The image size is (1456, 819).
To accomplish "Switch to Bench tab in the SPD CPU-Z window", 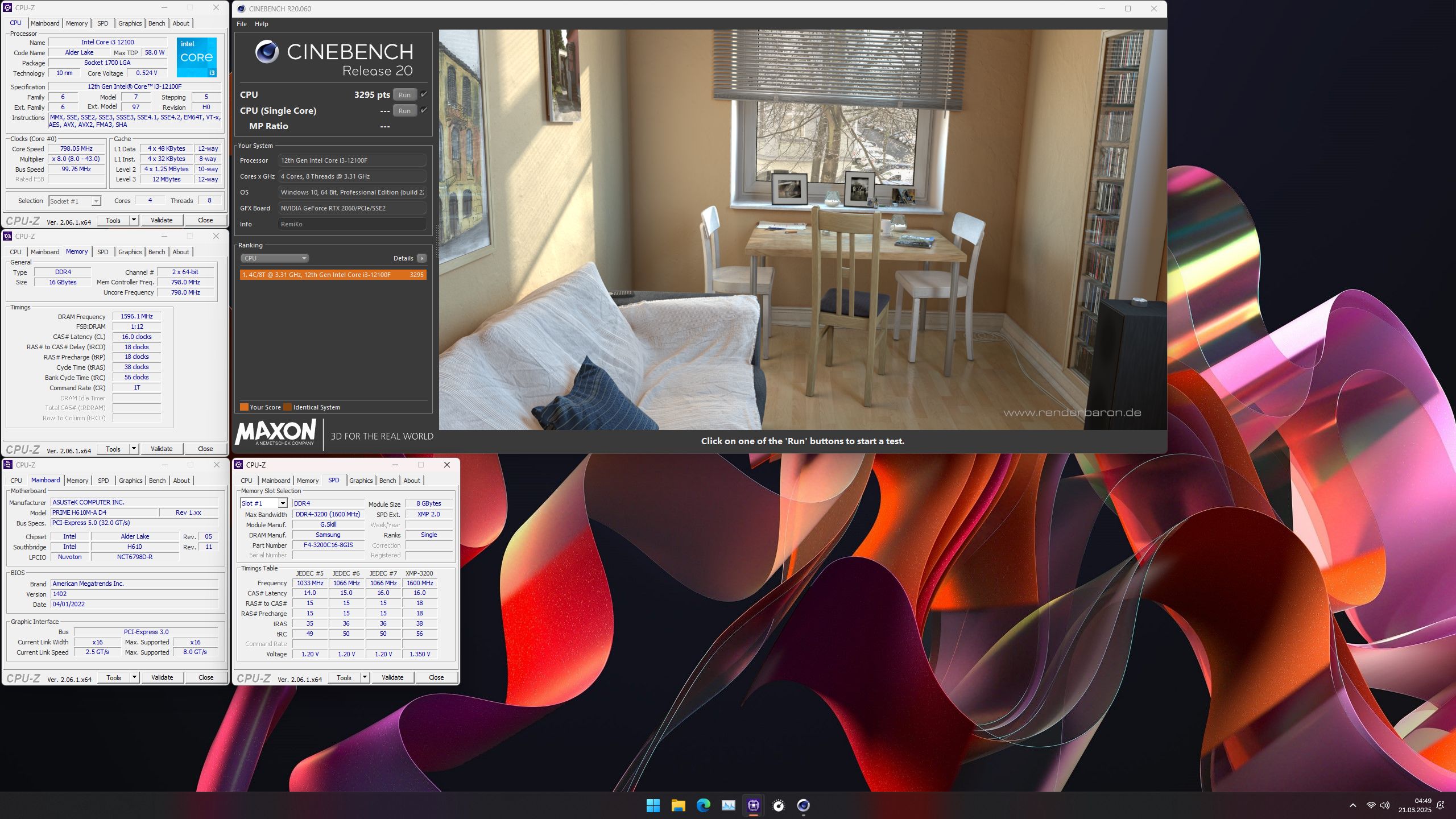I will tap(388, 481).
